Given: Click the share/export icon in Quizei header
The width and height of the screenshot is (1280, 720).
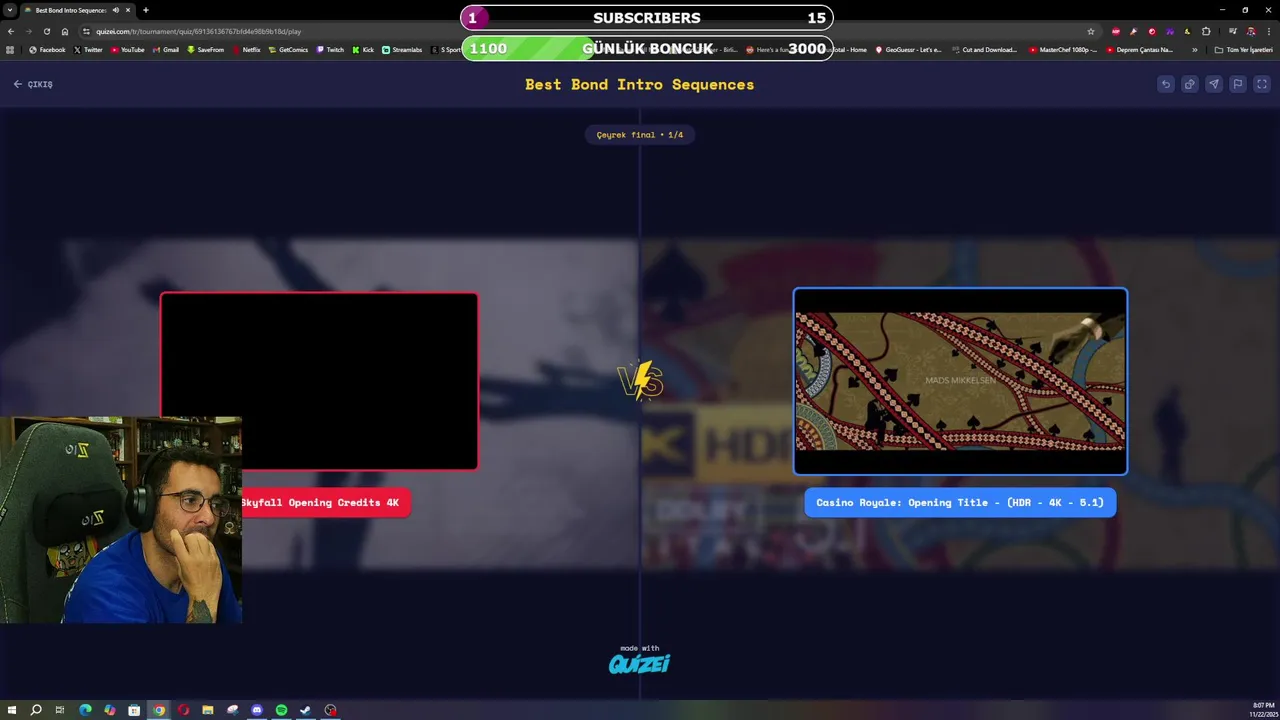Looking at the screenshot, I should (x=1189, y=84).
